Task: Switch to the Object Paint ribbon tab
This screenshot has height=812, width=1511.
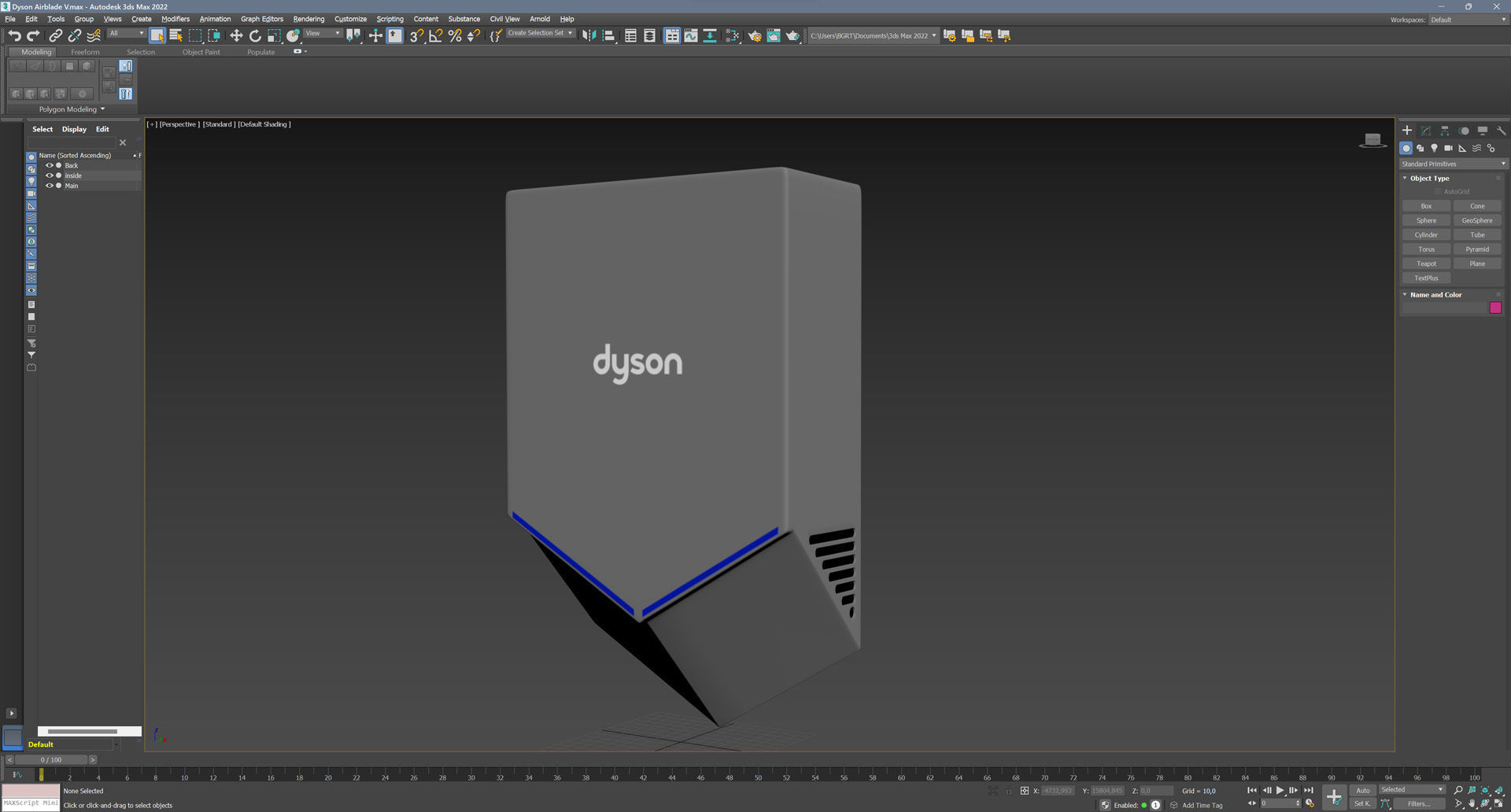Action: click(201, 52)
